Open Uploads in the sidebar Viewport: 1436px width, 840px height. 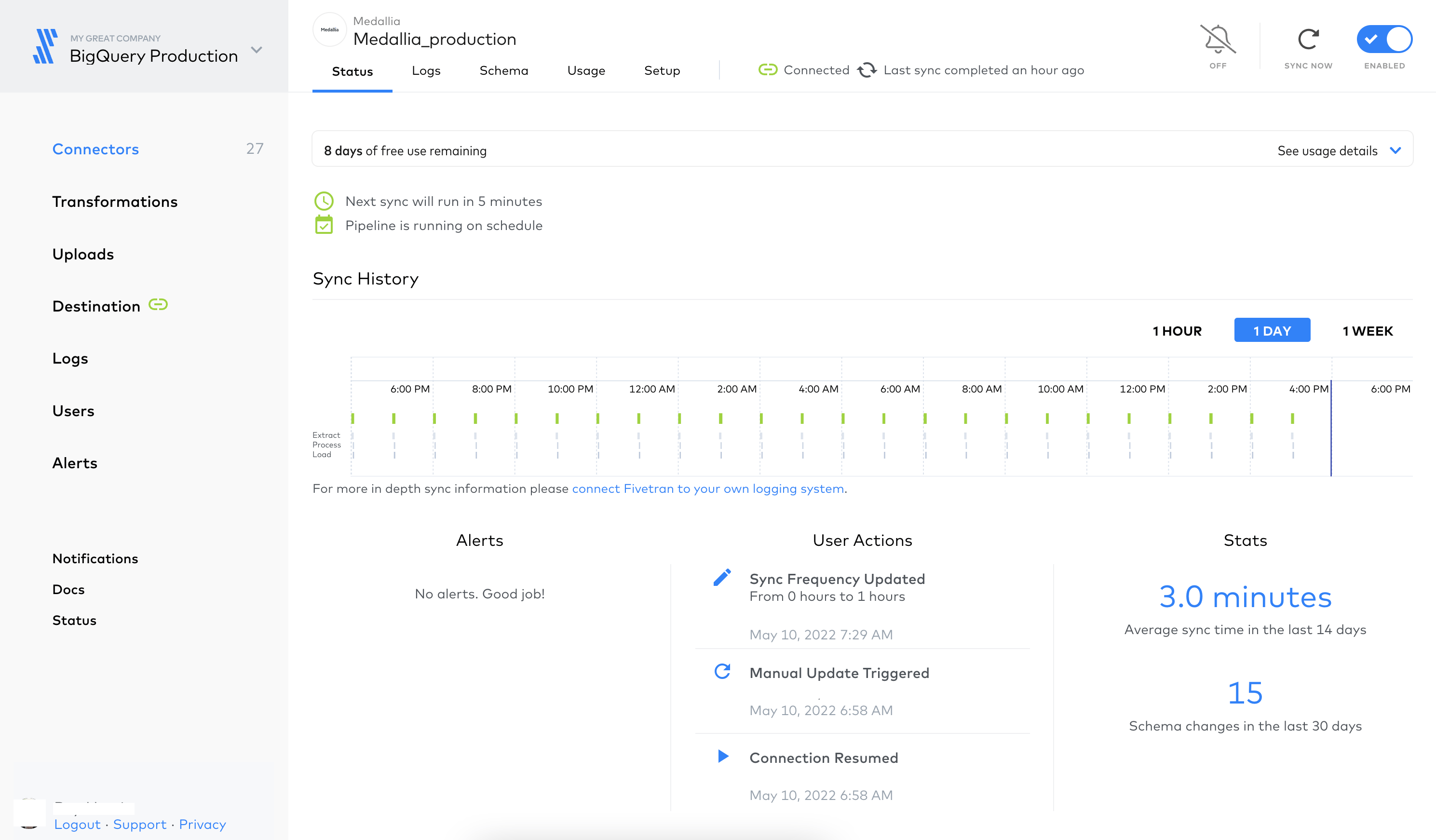[83, 254]
